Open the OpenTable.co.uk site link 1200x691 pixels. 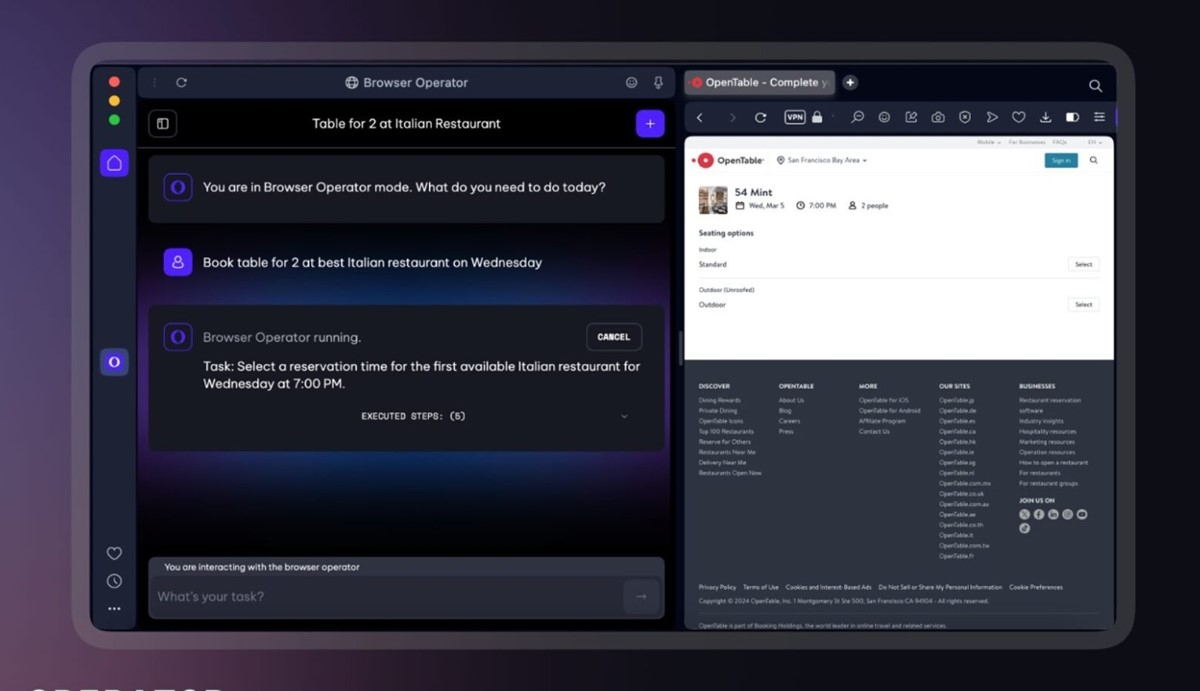(x=962, y=493)
